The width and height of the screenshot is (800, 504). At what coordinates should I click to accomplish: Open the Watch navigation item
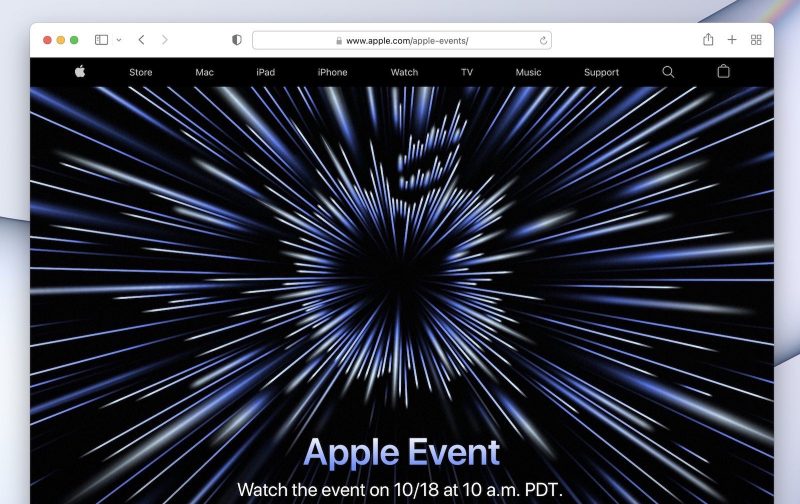click(x=404, y=72)
